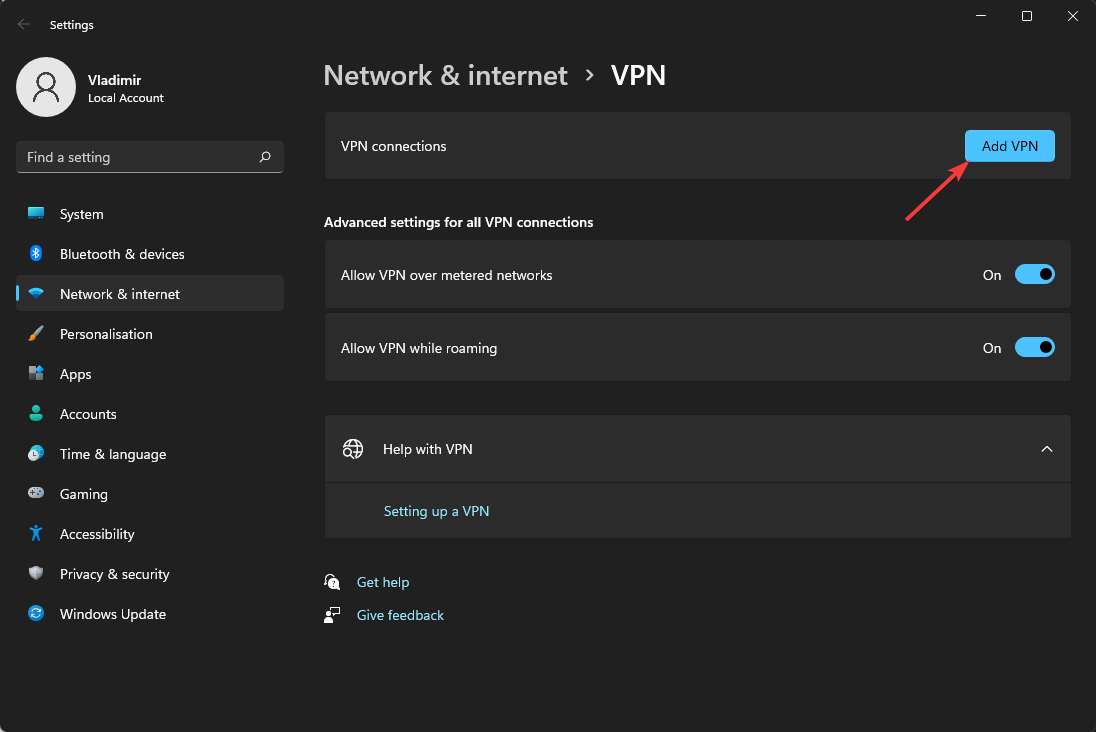Focus the Find a setting search box

[x=140, y=157]
